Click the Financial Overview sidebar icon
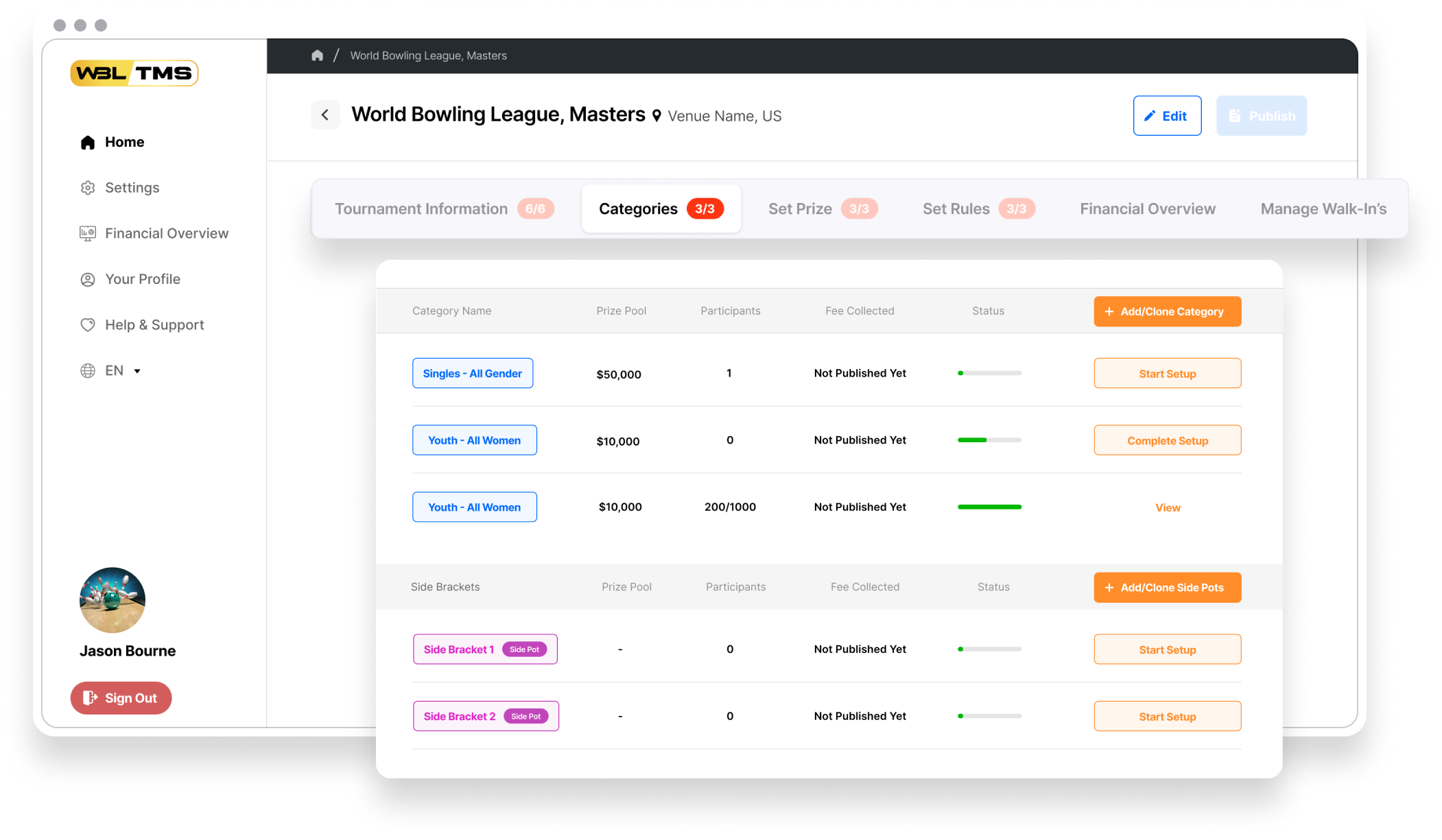 [88, 234]
